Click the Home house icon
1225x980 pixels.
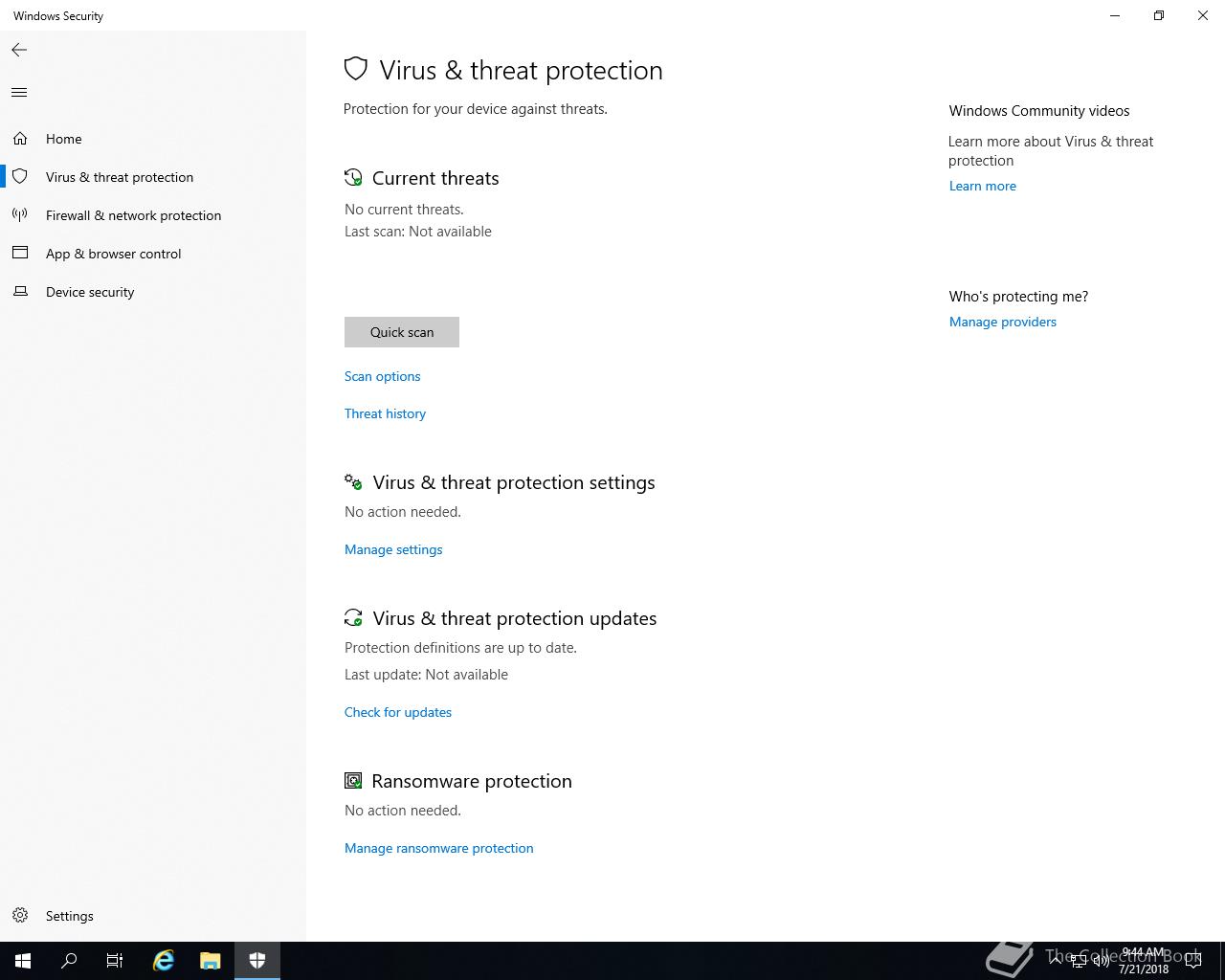20,139
